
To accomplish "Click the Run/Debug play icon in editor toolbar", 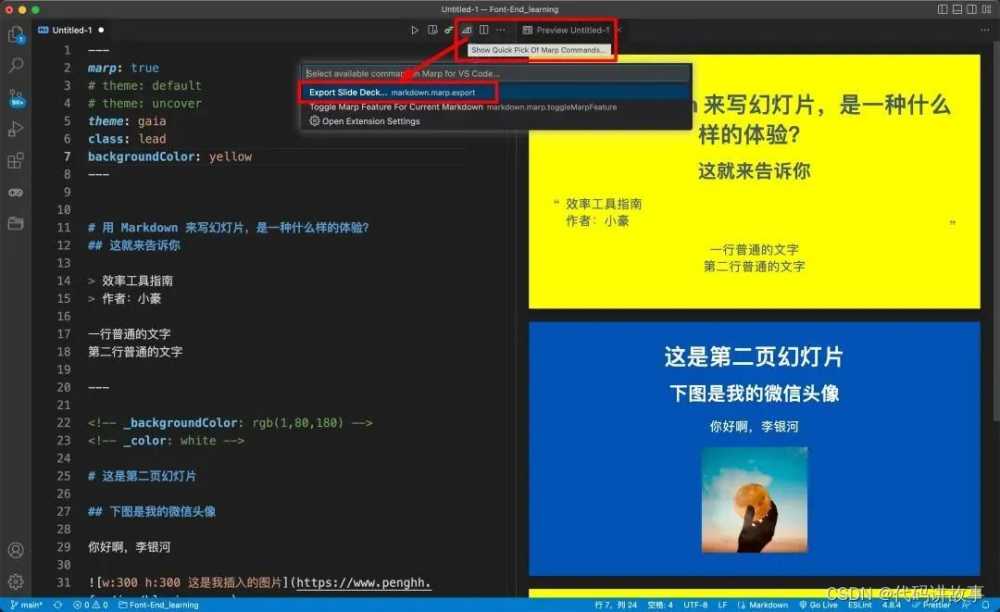I will pyautogui.click(x=415, y=30).
